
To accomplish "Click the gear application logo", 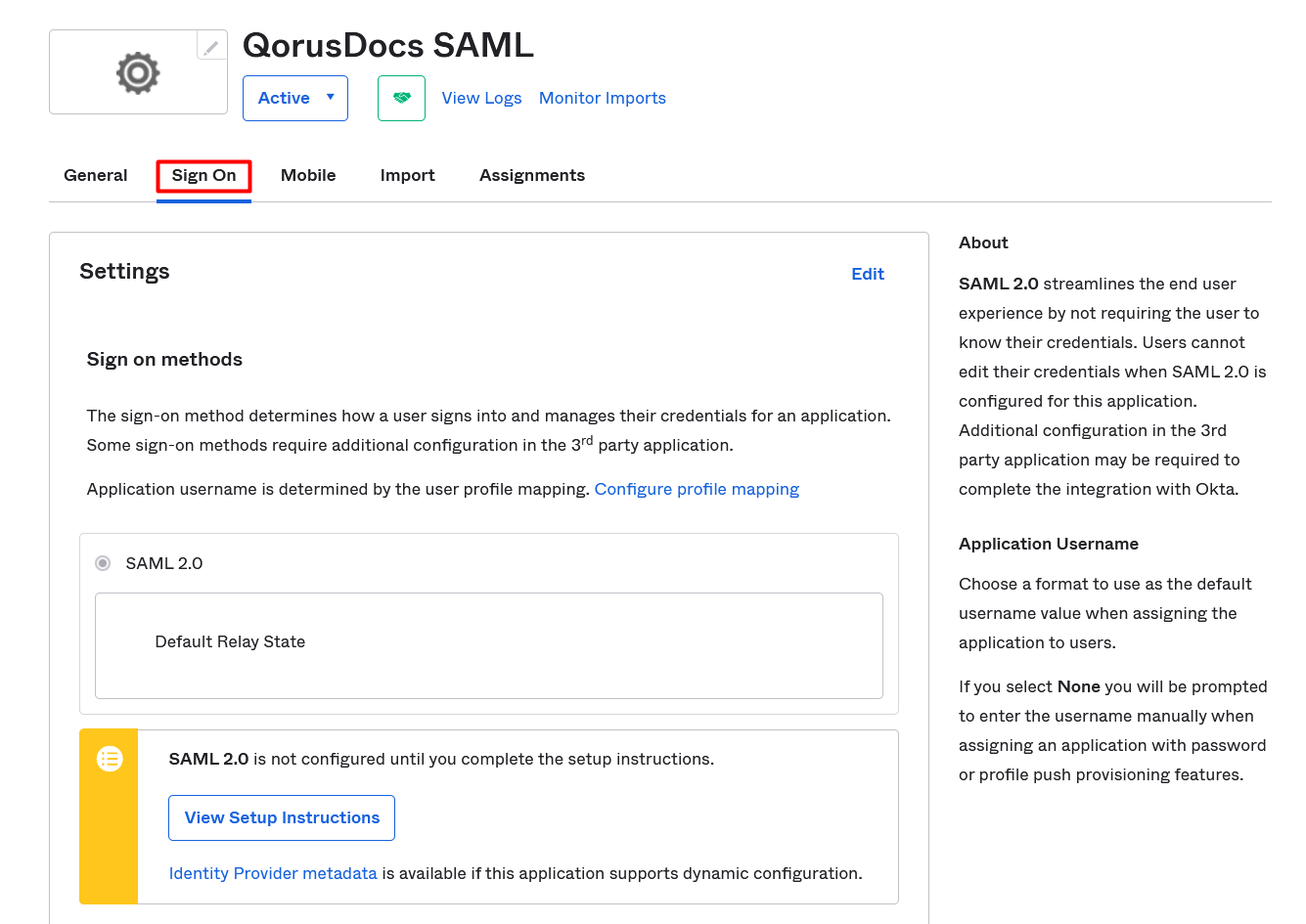I will [x=138, y=73].
